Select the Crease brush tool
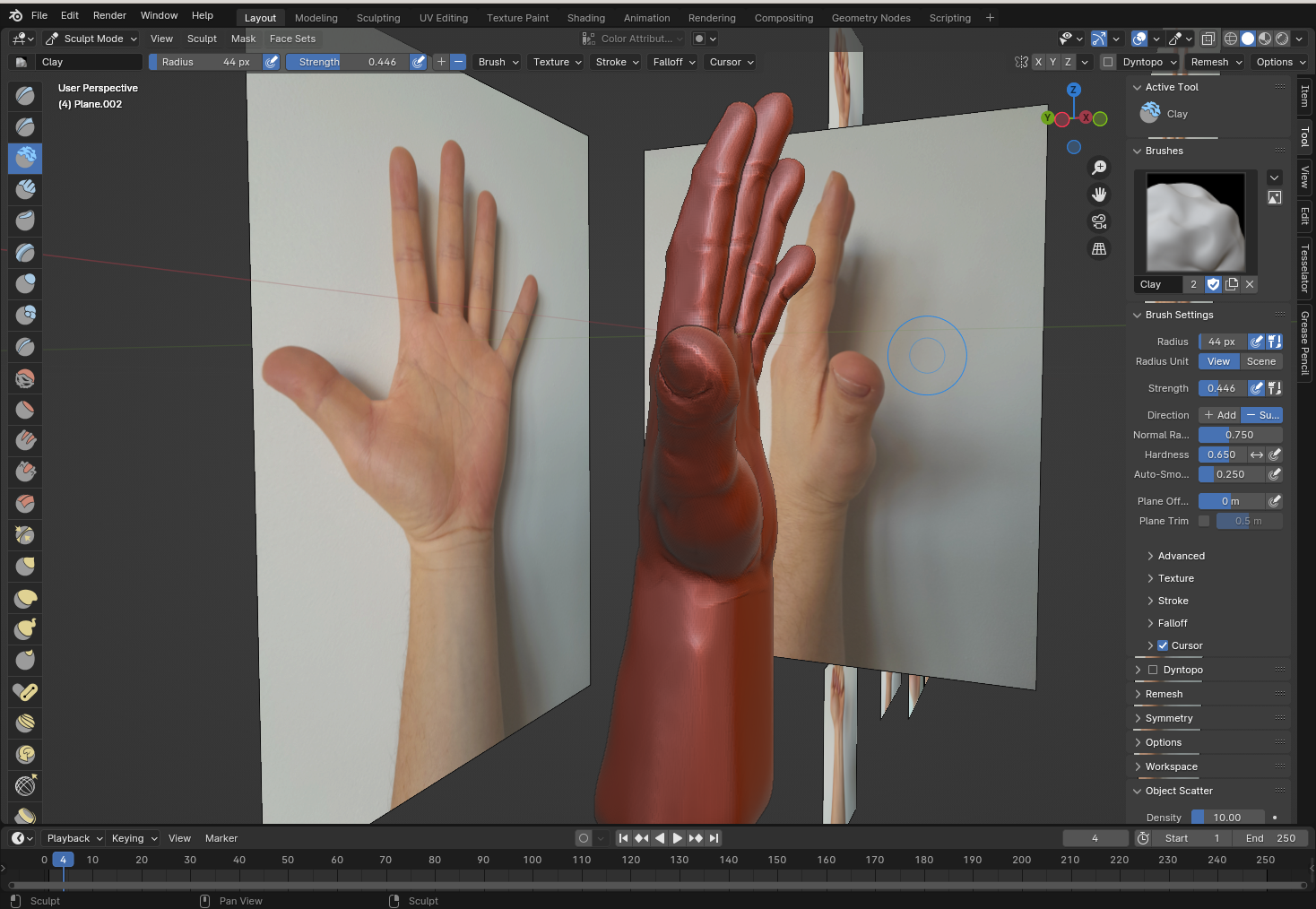Screen dimensions: 1316x909 [x=25, y=346]
